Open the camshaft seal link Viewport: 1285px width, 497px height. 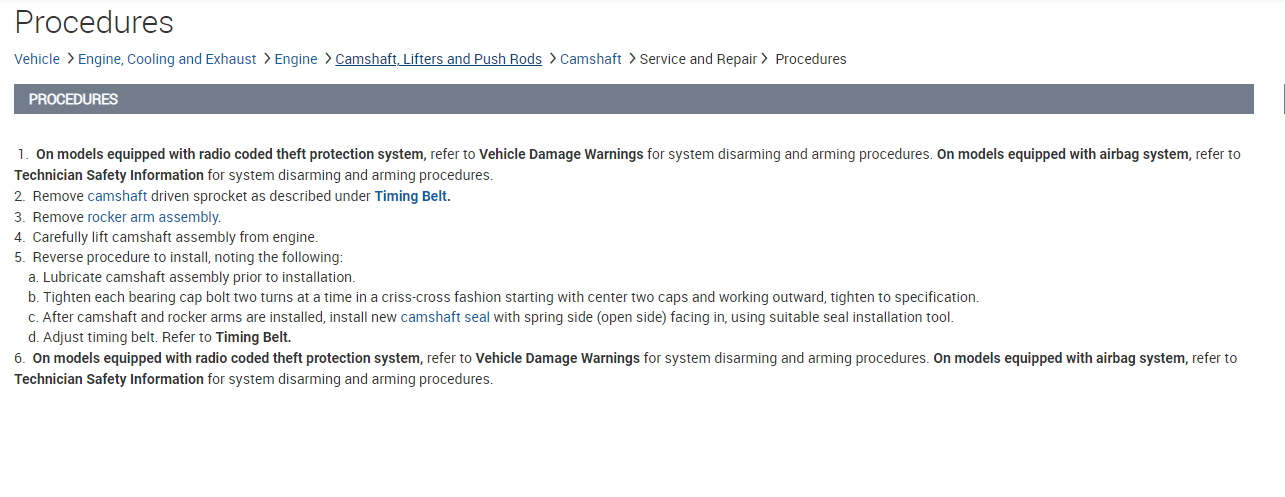click(x=446, y=317)
